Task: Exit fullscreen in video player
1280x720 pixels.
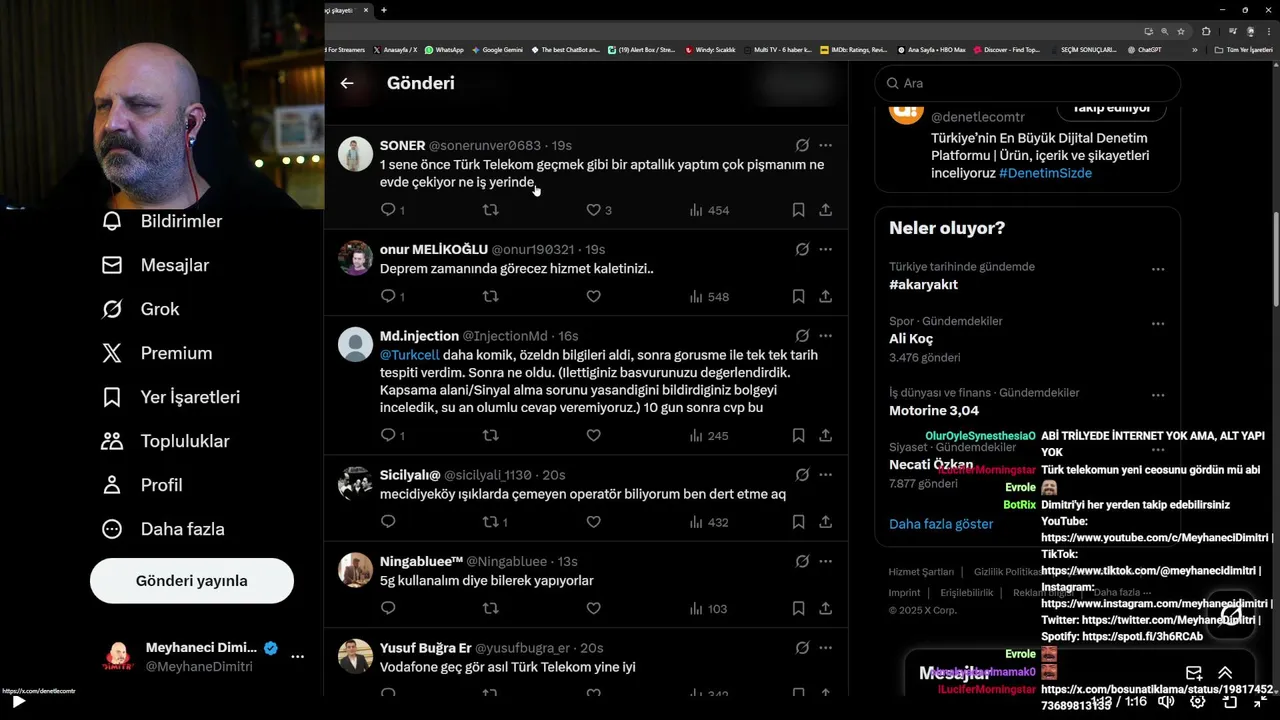Action: pos(1261,702)
